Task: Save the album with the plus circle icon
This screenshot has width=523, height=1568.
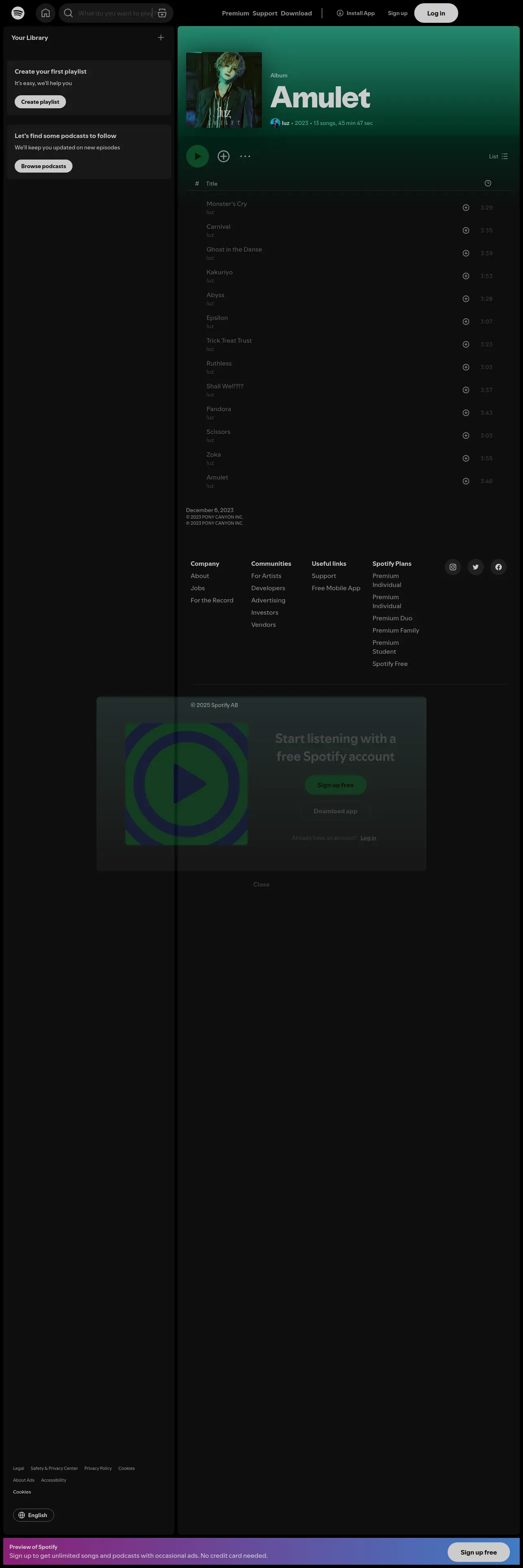Action: (x=224, y=156)
